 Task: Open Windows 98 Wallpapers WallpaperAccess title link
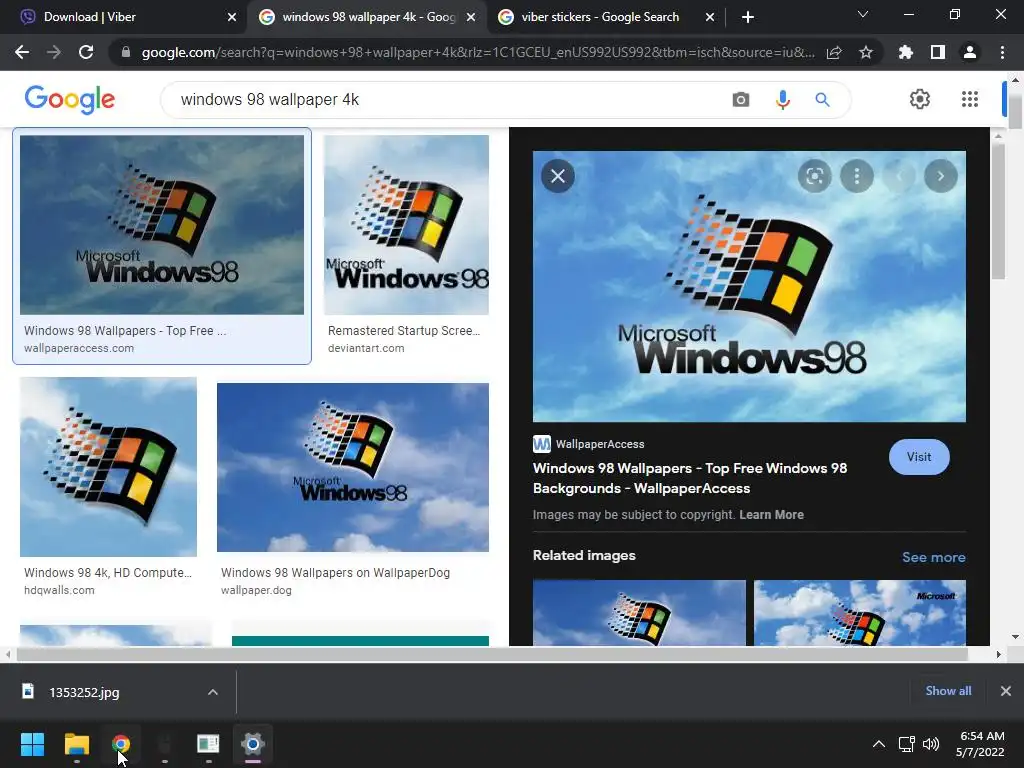click(x=690, y=478)
